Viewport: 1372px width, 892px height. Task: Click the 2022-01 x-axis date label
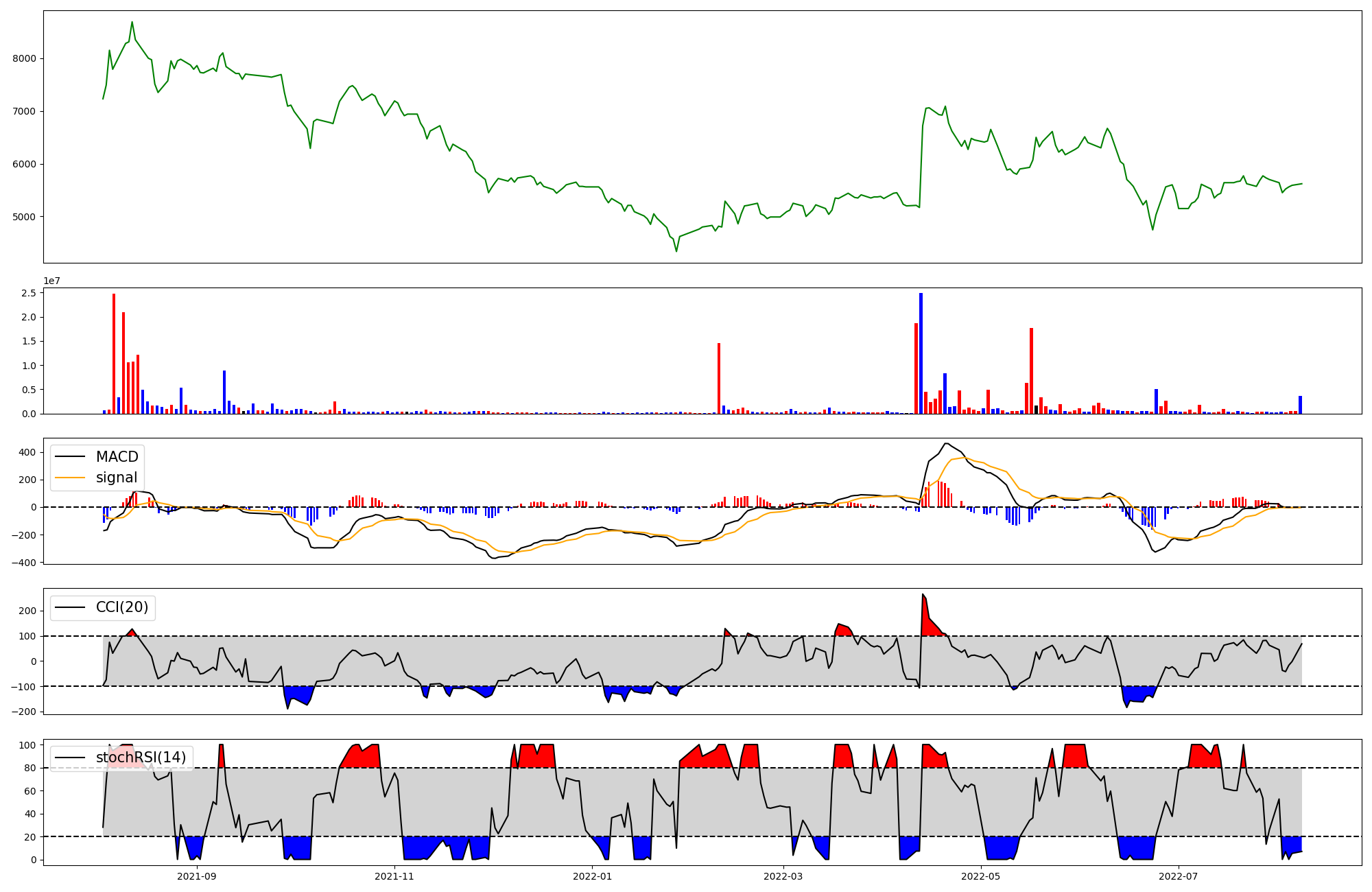(592, 876)
